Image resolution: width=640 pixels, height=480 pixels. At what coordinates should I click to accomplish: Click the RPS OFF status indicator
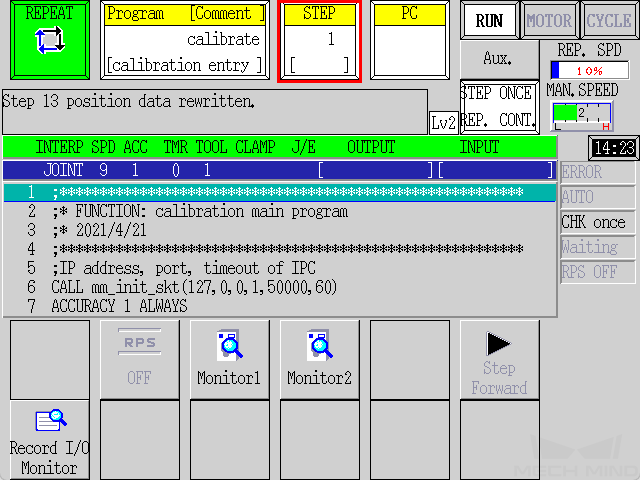597,272
